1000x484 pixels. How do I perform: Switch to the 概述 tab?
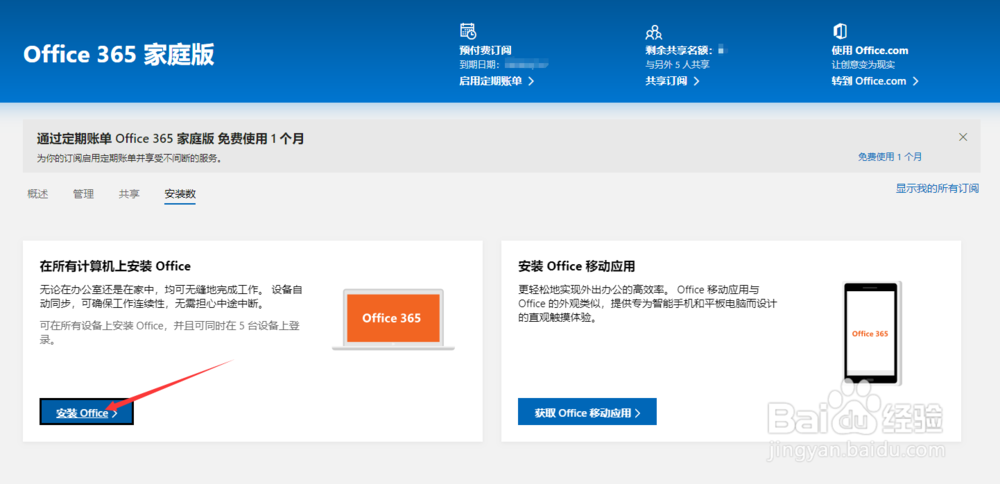(x=38, y=194)
